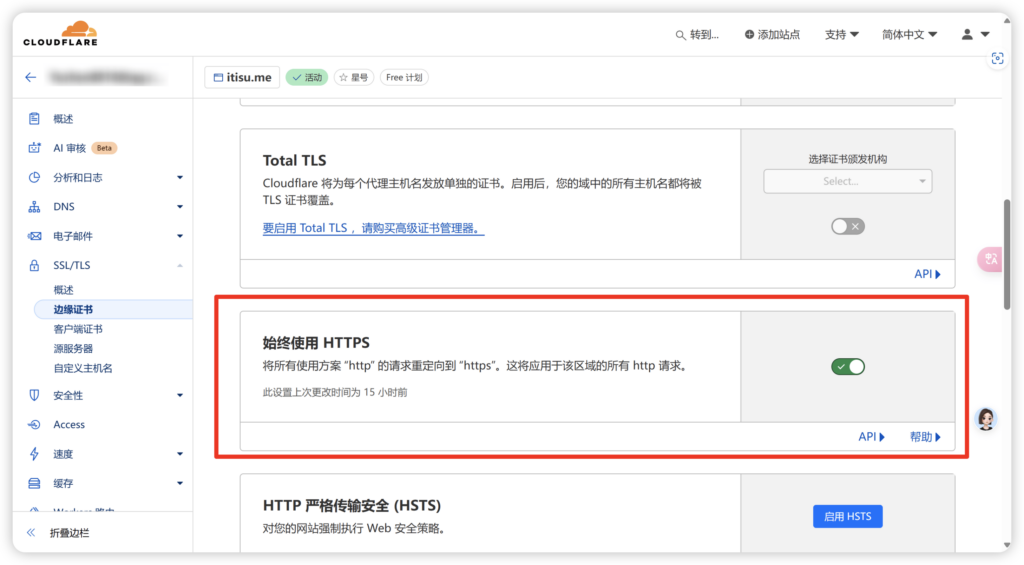Select 概述 under SSL/TLS

(63, 289)
